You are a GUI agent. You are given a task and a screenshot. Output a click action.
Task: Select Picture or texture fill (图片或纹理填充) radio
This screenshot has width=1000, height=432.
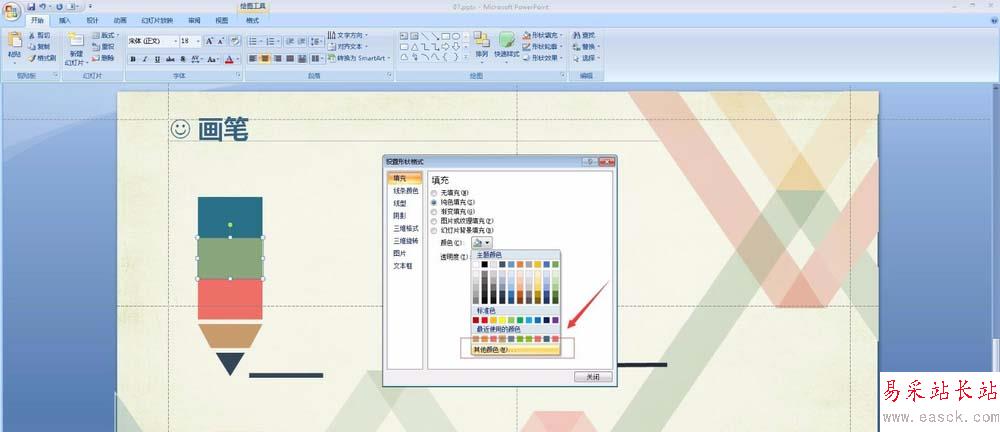point(434,221)
